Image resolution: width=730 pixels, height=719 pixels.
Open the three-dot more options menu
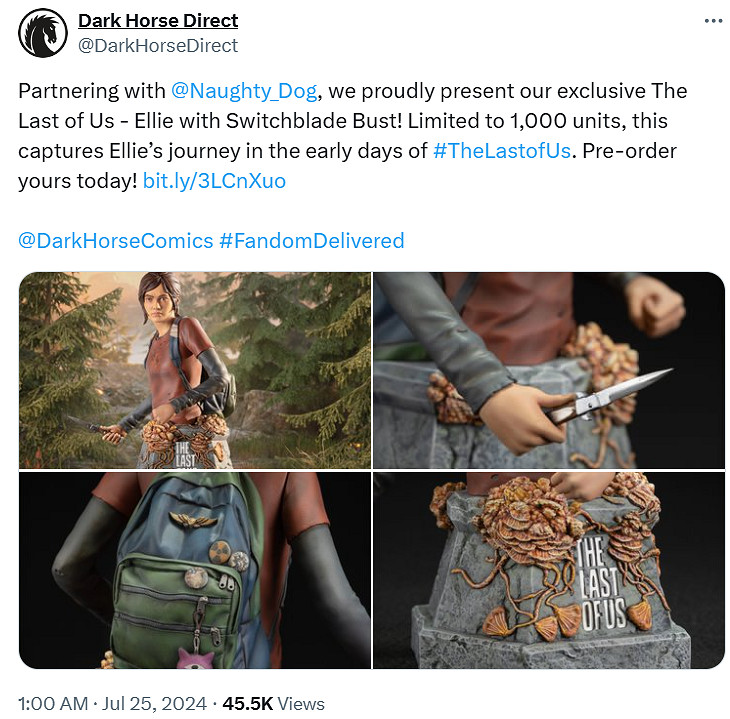pos(713,21)
